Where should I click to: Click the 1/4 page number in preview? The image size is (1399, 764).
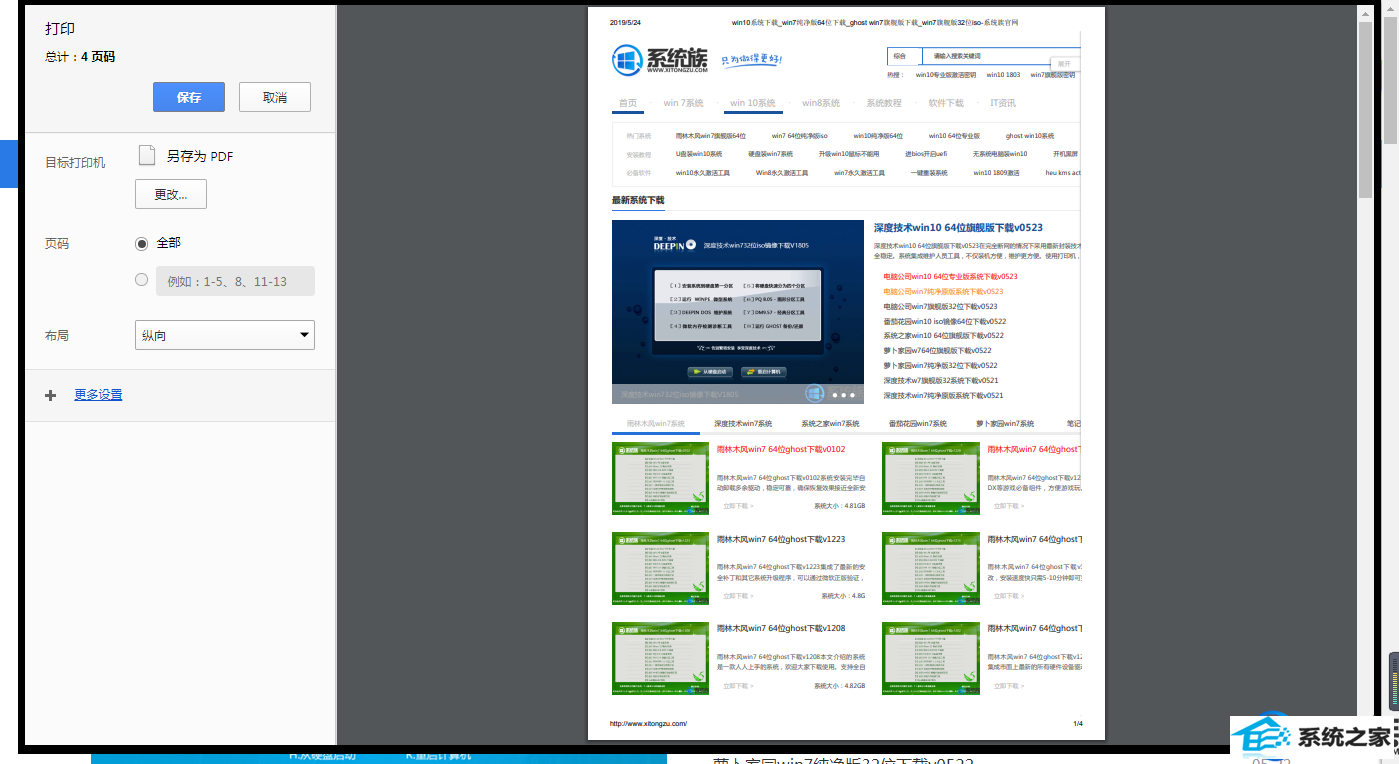point(1078,723)
